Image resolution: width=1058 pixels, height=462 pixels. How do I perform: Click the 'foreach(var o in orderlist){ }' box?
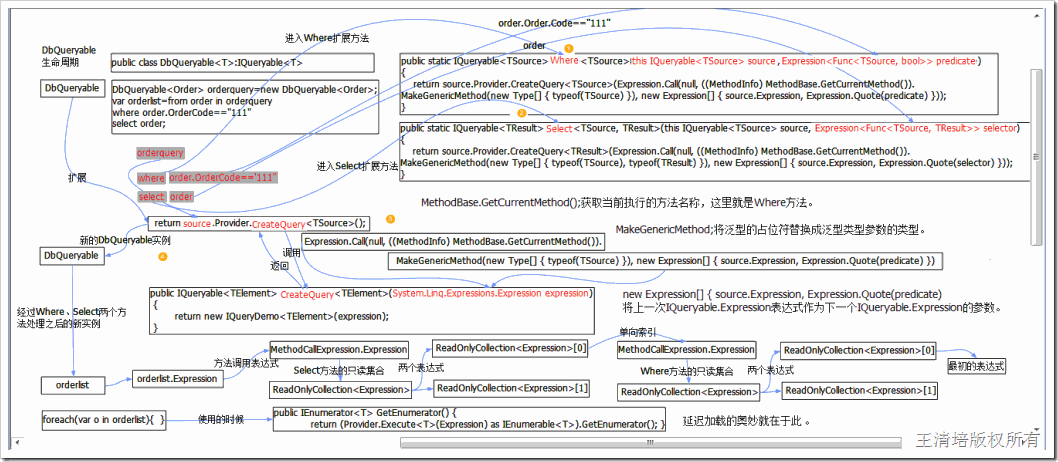click(x=103, y=420)
